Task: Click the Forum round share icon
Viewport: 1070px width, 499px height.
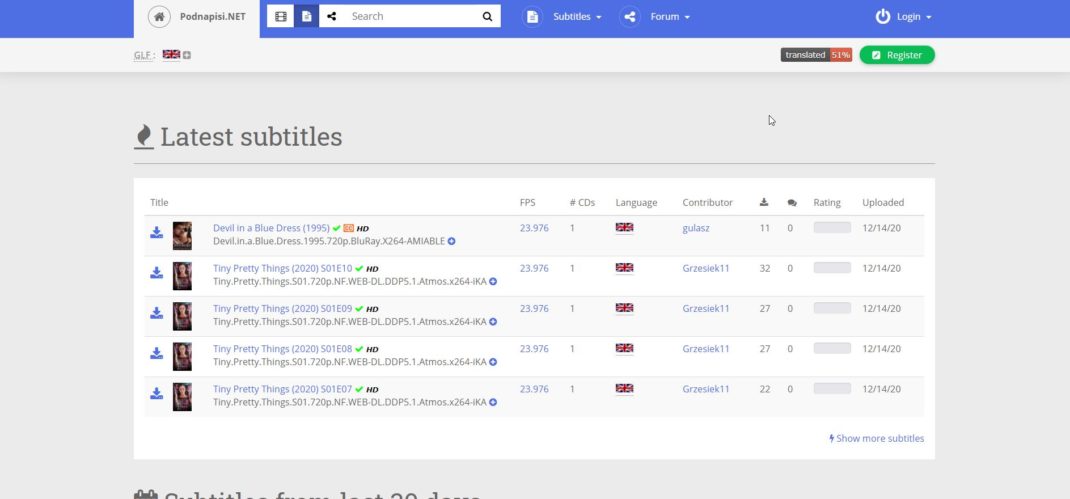Action: pos(630,16)
